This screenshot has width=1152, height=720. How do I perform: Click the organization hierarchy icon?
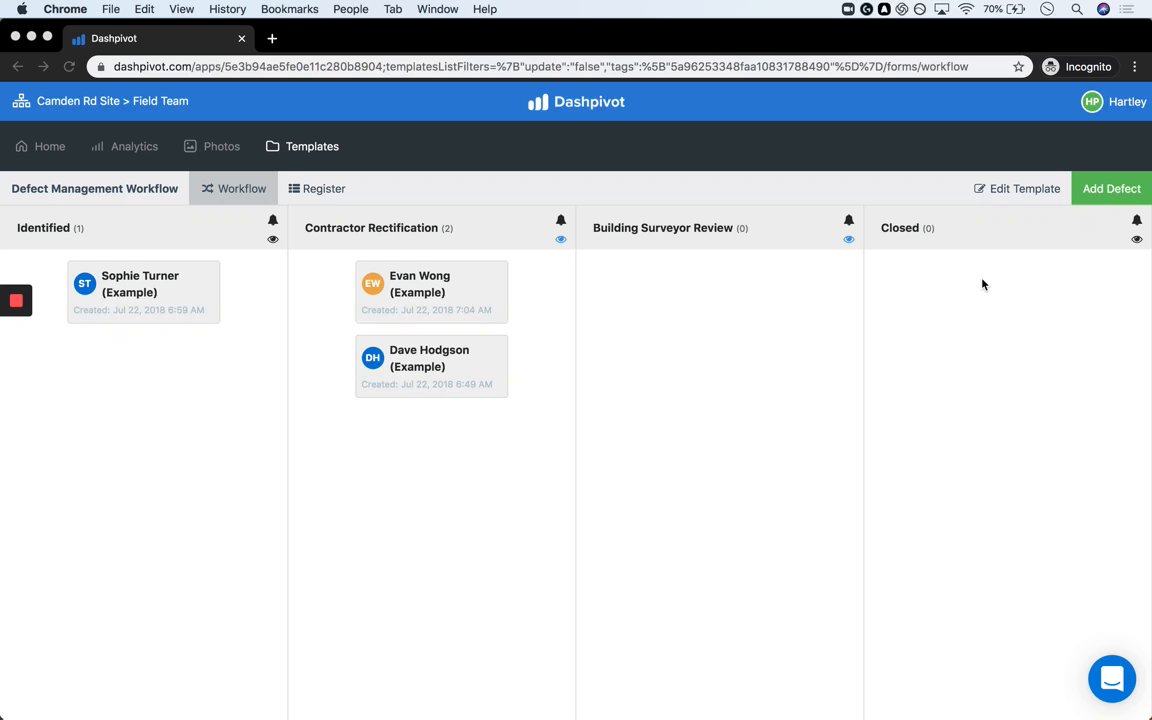[x=21, y=101]
